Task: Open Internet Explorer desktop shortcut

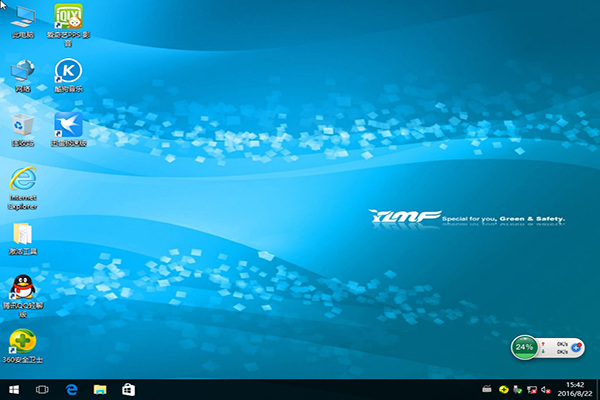Action: [x=23, y=188]
